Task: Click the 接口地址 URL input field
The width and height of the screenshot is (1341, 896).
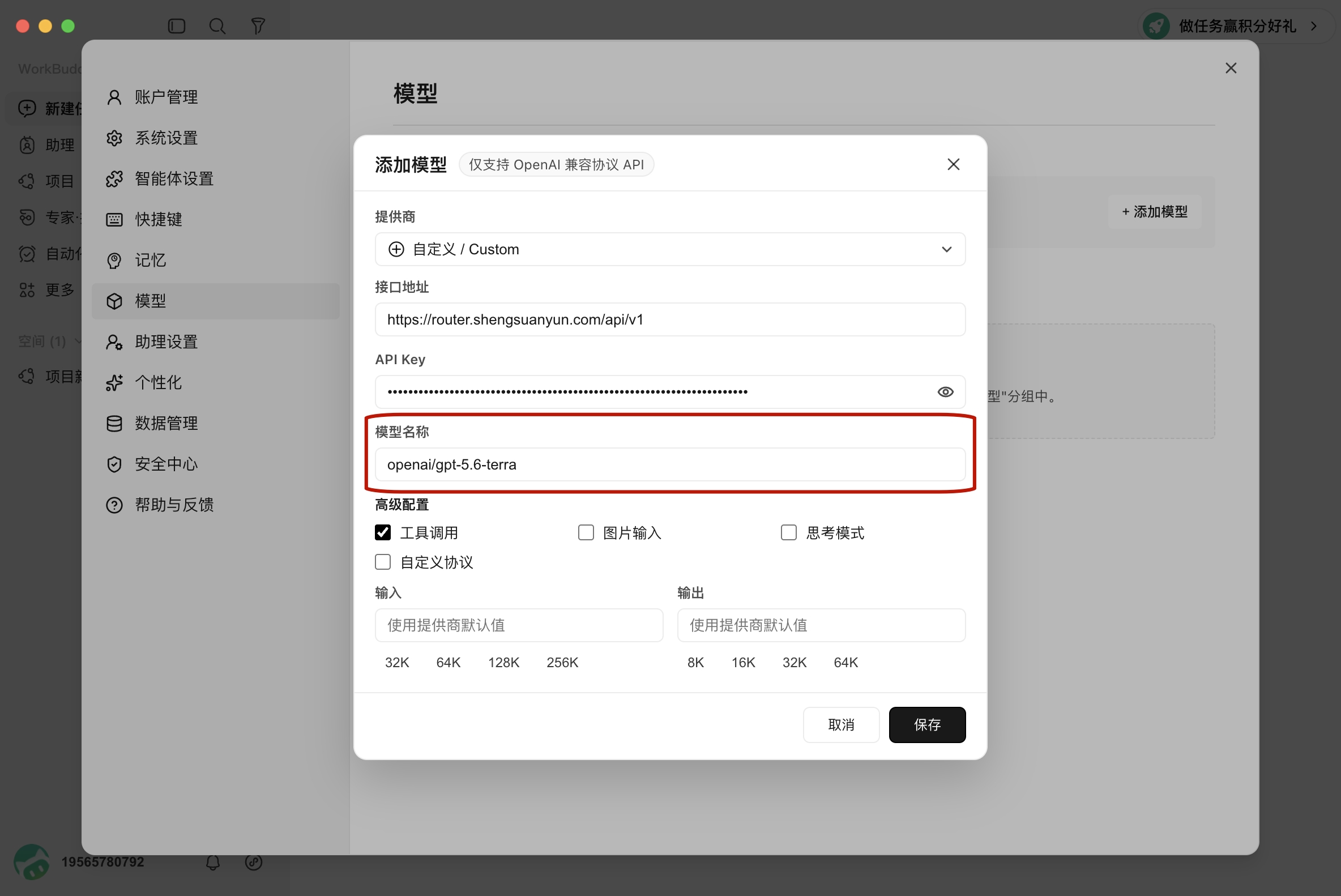Action: (670, 319)
